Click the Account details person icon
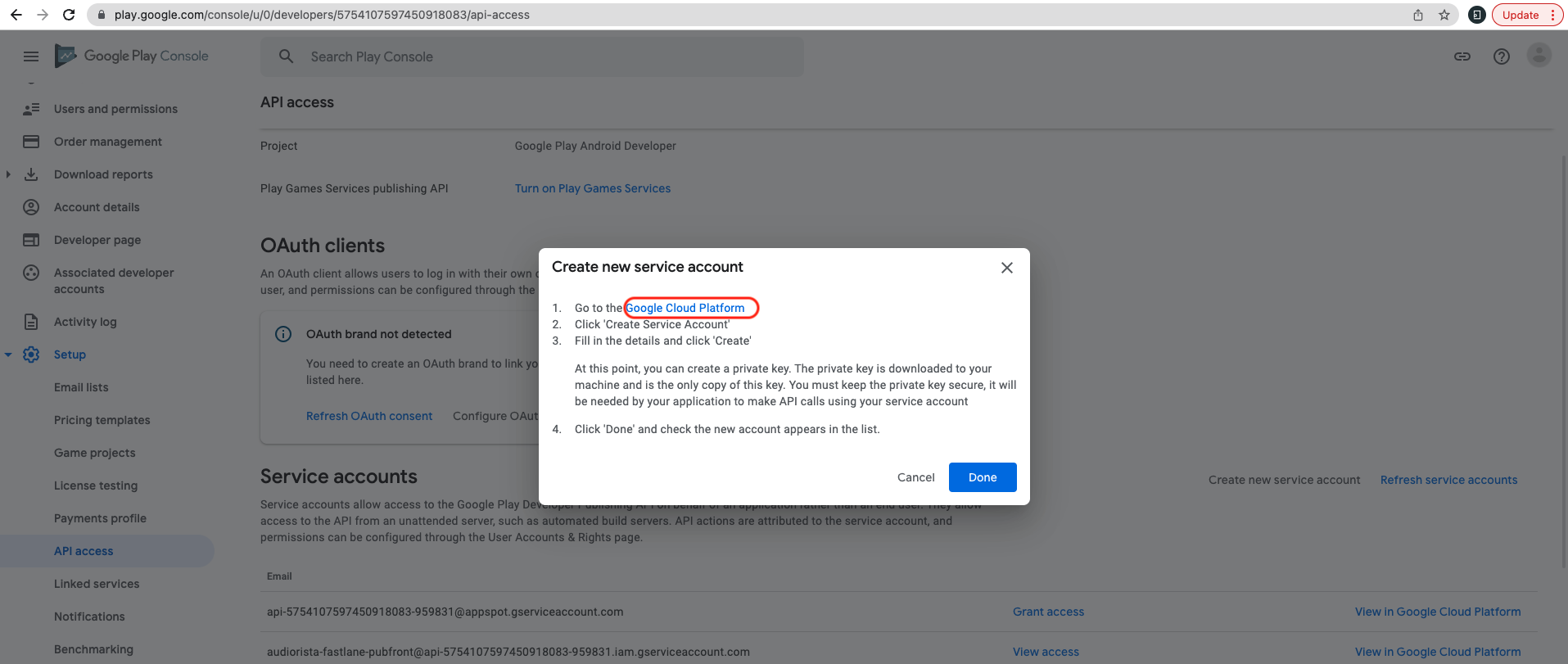The height and width of the screenshot is (664, 1568). [31, 207]
